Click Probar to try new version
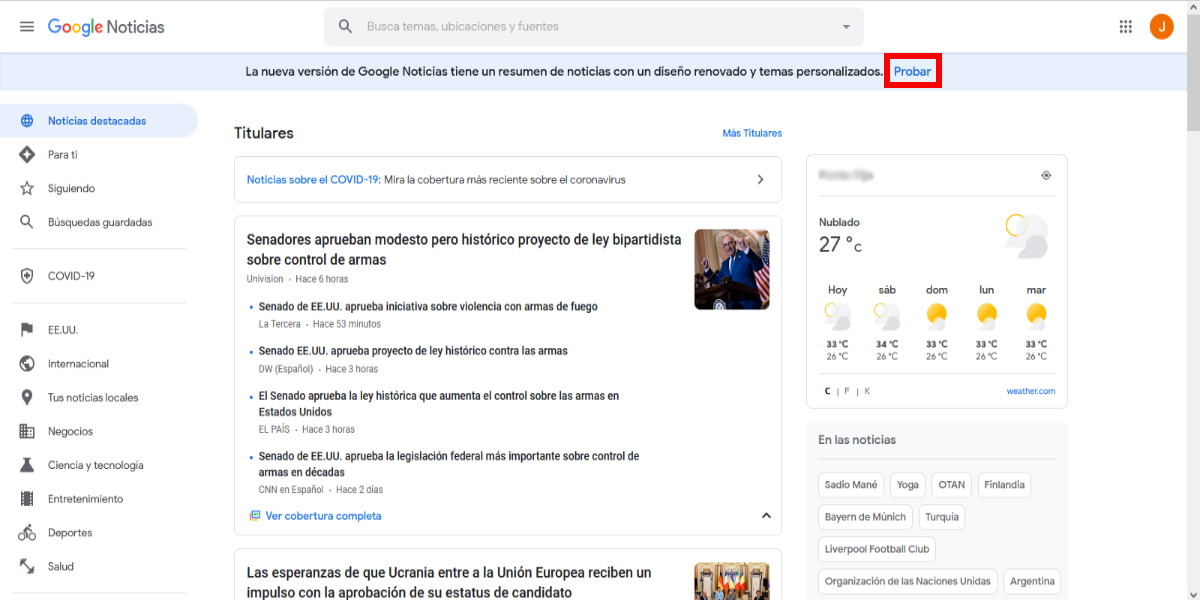This screenshot has width=1200, height=600. click(912, 71)
